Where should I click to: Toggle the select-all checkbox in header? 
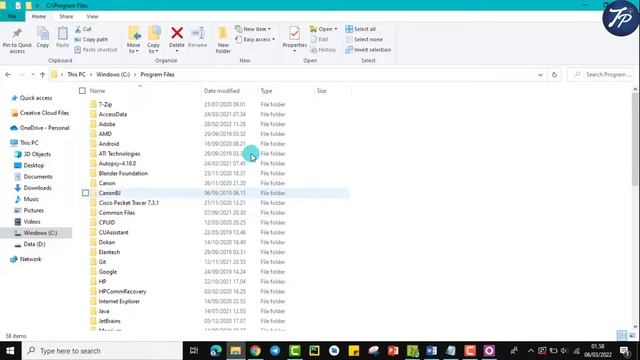(82, 91)
